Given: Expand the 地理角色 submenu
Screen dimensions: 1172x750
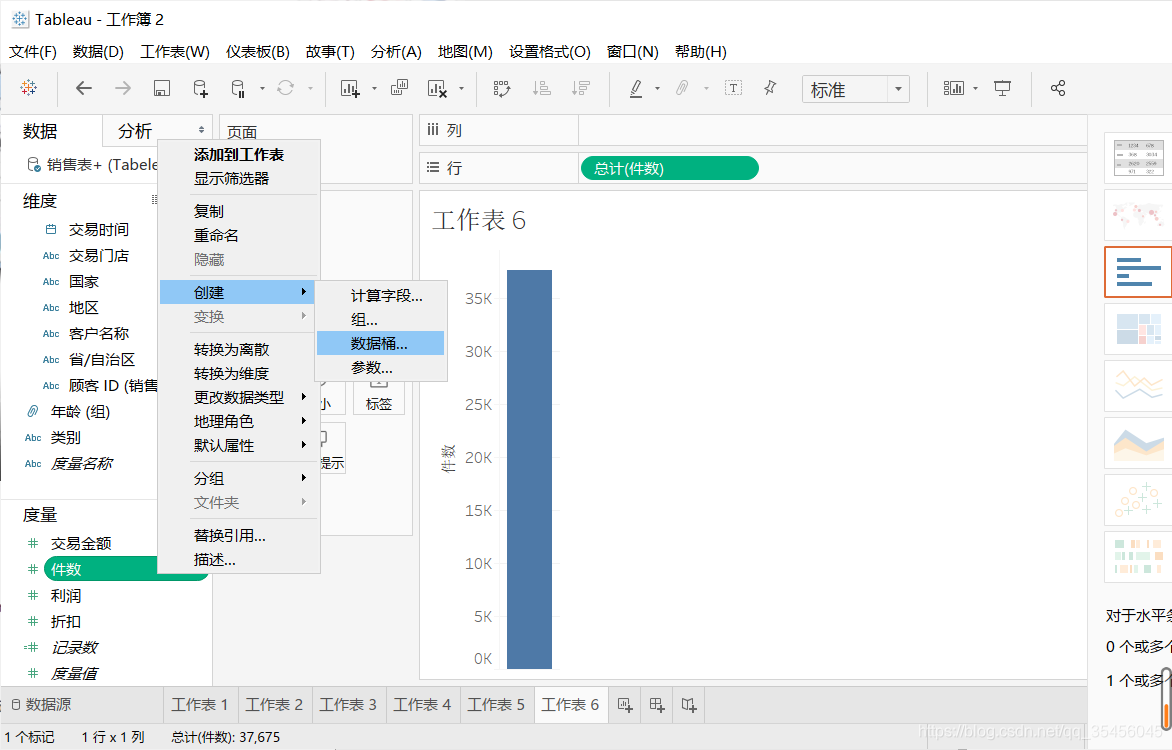Looking at the screenshot, I should [240, 421].
